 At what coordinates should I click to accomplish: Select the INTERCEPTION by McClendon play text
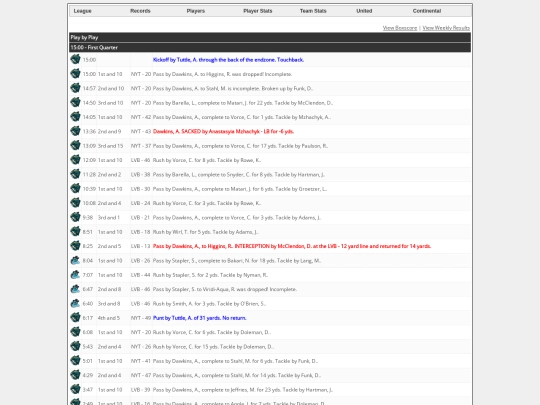click(292, 246)
